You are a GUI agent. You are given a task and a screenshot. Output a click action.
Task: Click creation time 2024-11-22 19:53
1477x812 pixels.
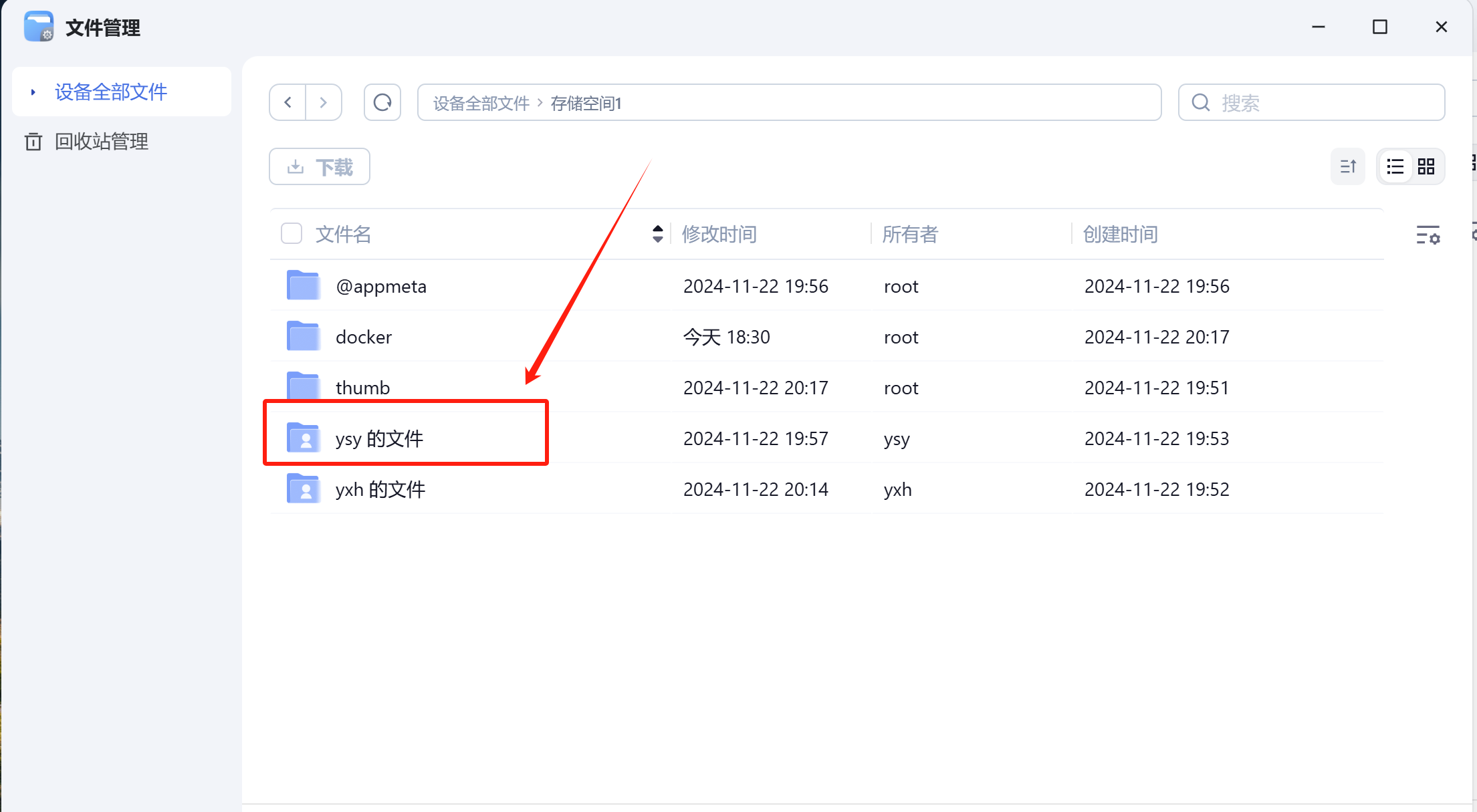click(1157, 438)
